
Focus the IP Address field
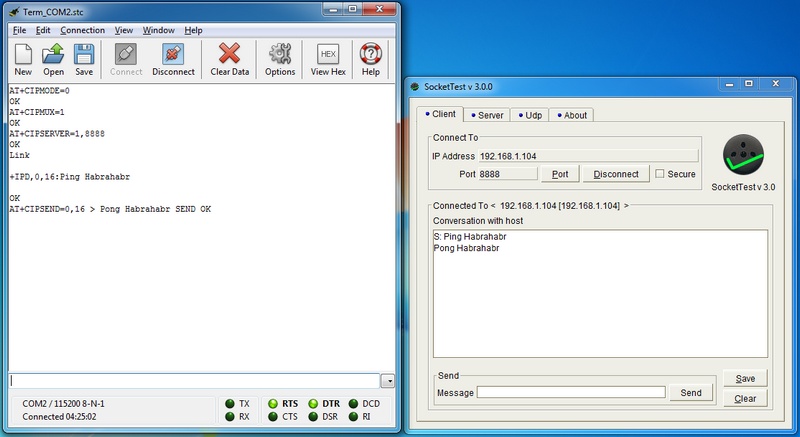(x=588, y=156)
